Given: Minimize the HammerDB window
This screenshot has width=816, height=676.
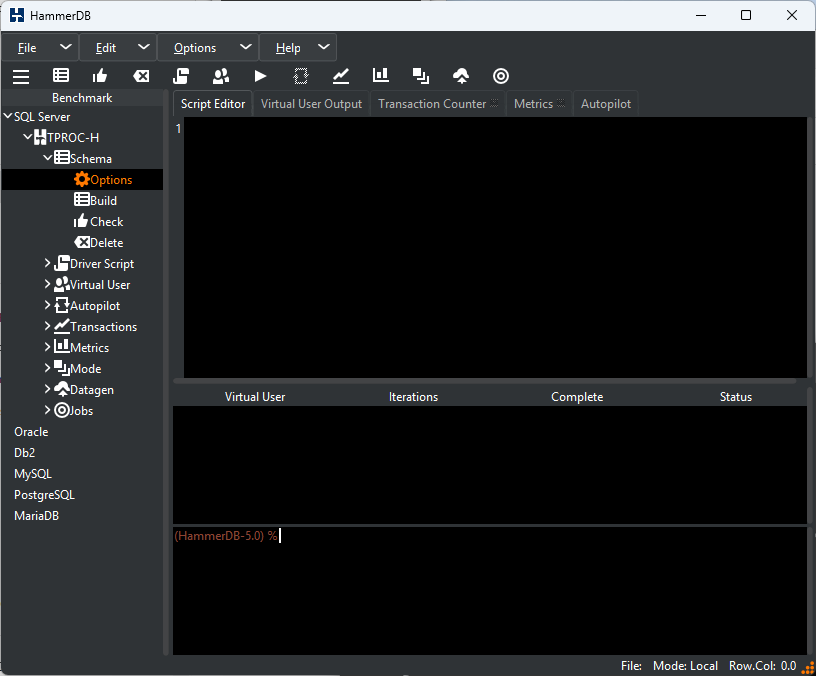Looking at the screenshot, I should (x=701, y=15).
